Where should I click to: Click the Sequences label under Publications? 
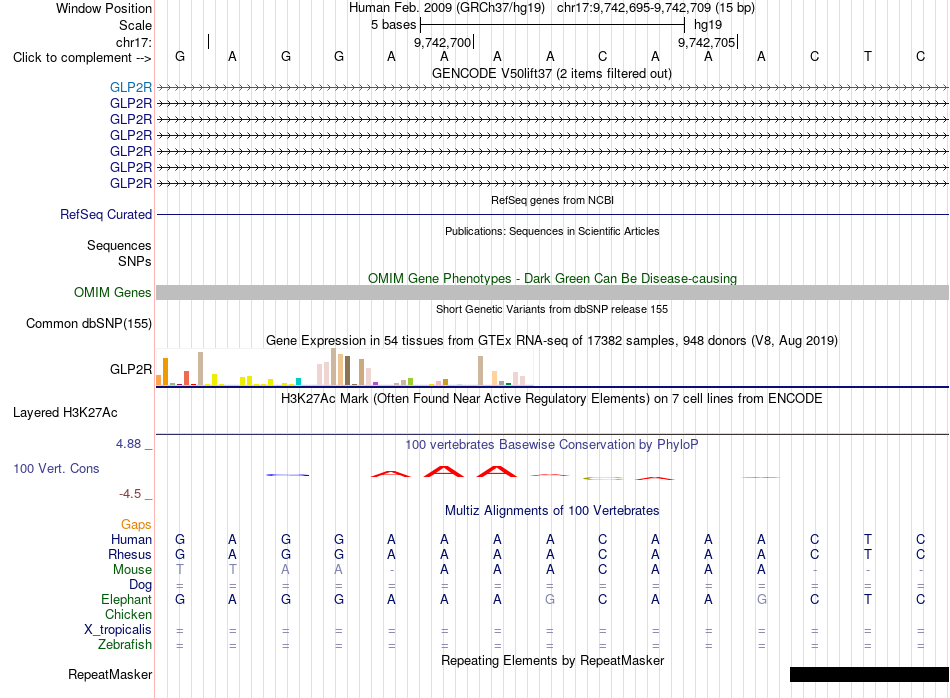pos(119,245)
